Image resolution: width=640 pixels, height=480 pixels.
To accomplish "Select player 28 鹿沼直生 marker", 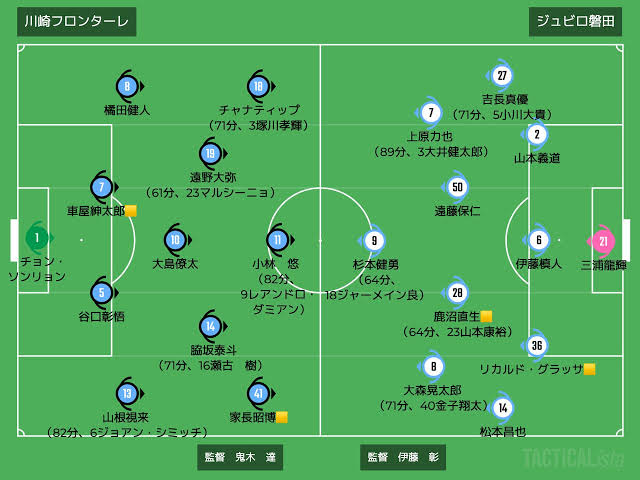I will (x=457, y=293).
